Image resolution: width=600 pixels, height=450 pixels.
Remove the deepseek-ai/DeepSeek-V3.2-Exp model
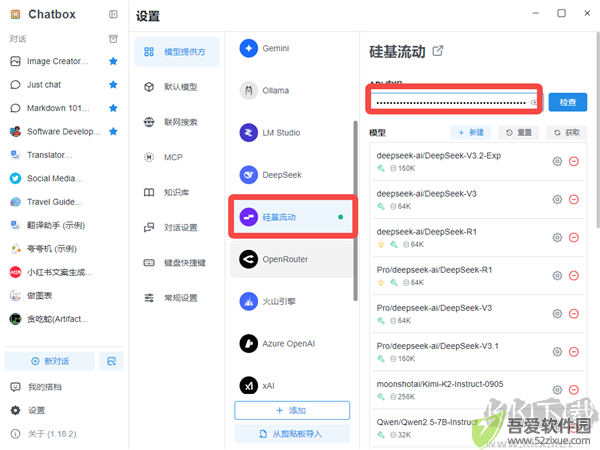574,161
